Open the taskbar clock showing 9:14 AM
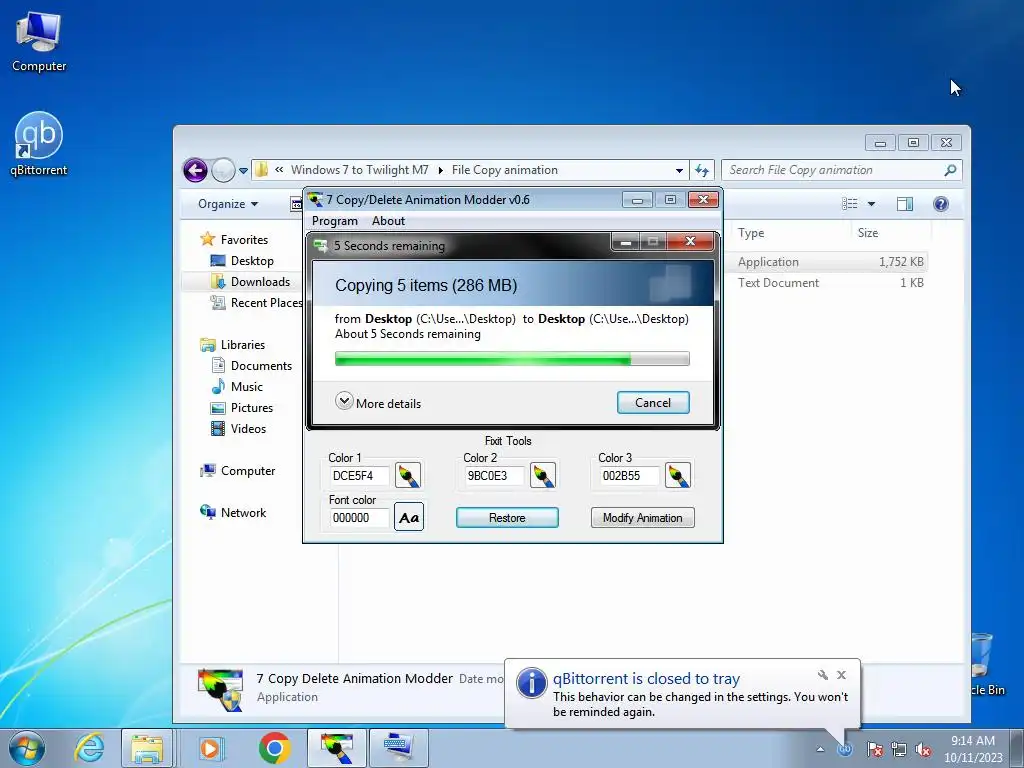 coord(973,748)
